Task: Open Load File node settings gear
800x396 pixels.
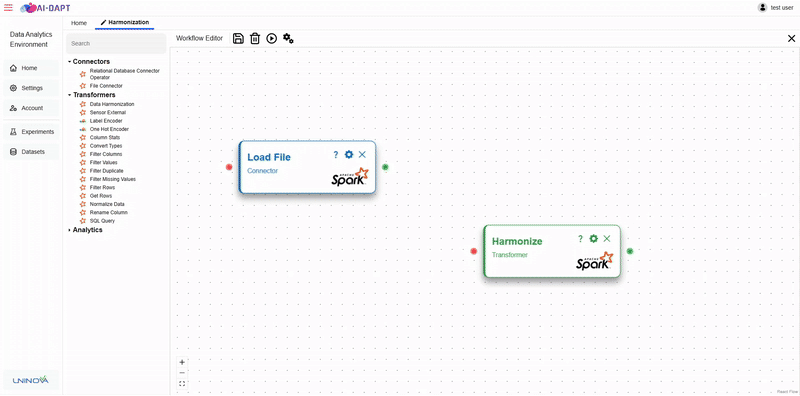Action: click(x=348, y=155)
